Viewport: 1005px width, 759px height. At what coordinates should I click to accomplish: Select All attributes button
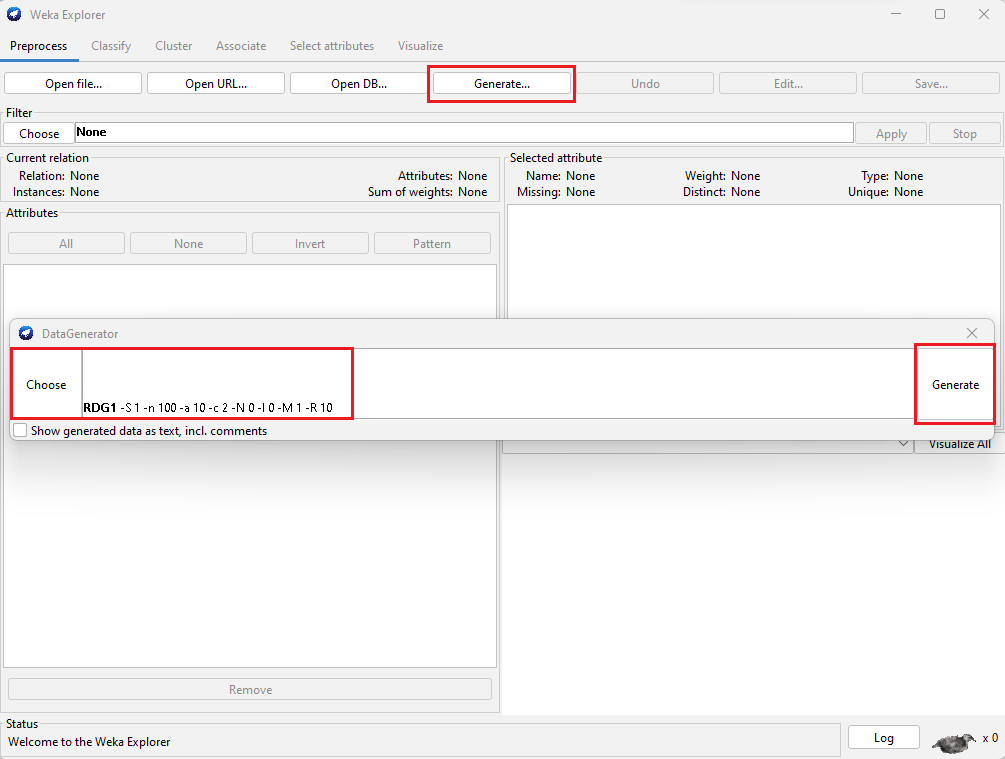tap(66, 244)
